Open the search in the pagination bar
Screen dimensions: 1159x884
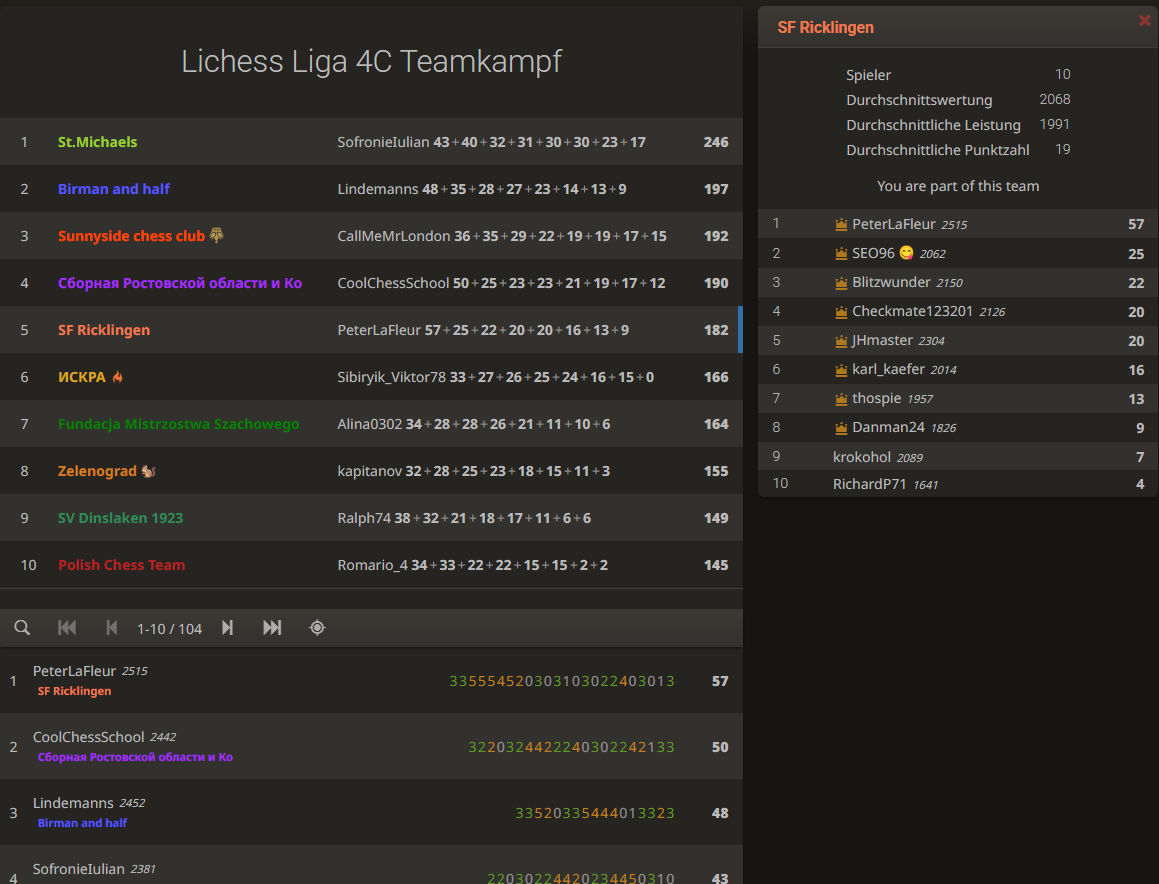click(22, 627)
